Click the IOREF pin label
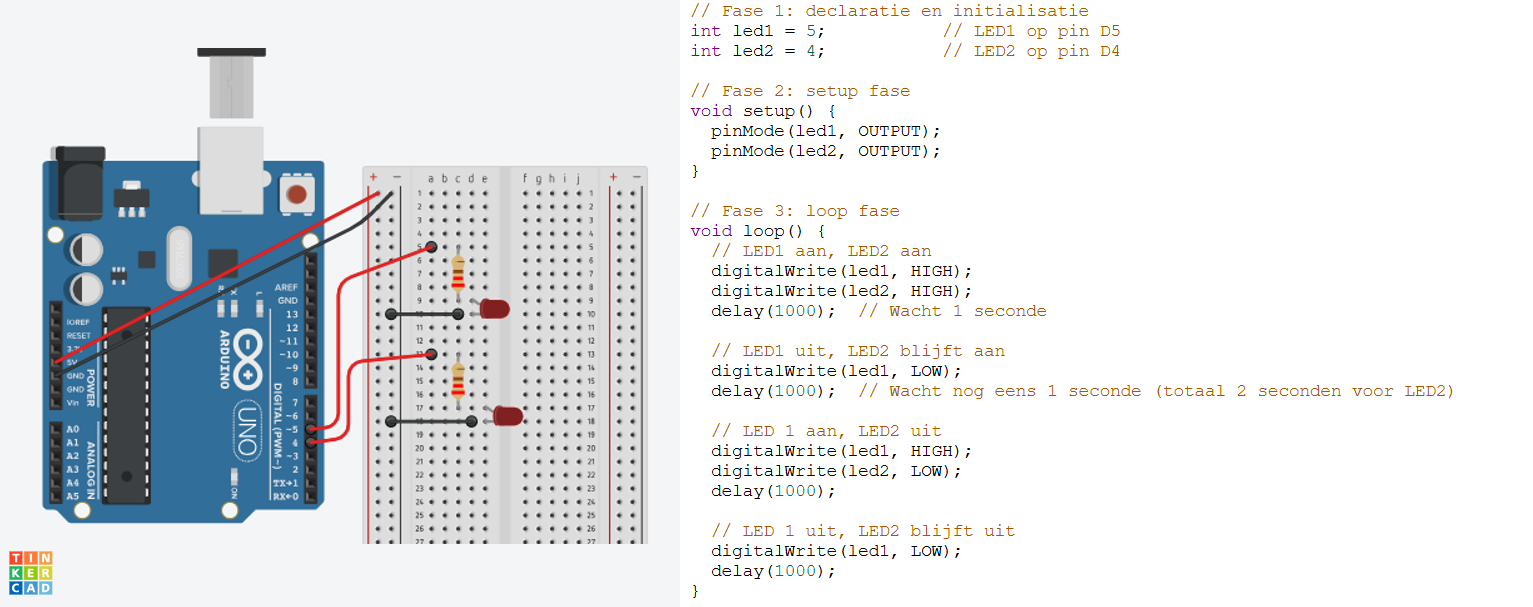The height and width of the screenshot is (607, 1533). pyautogui.click(x=77, y=322)
